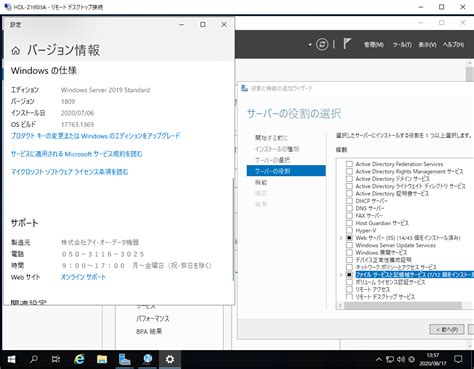Open the ヘルプ(H) menu
This screenshot has width=474, height=369.
coord(453,44)
